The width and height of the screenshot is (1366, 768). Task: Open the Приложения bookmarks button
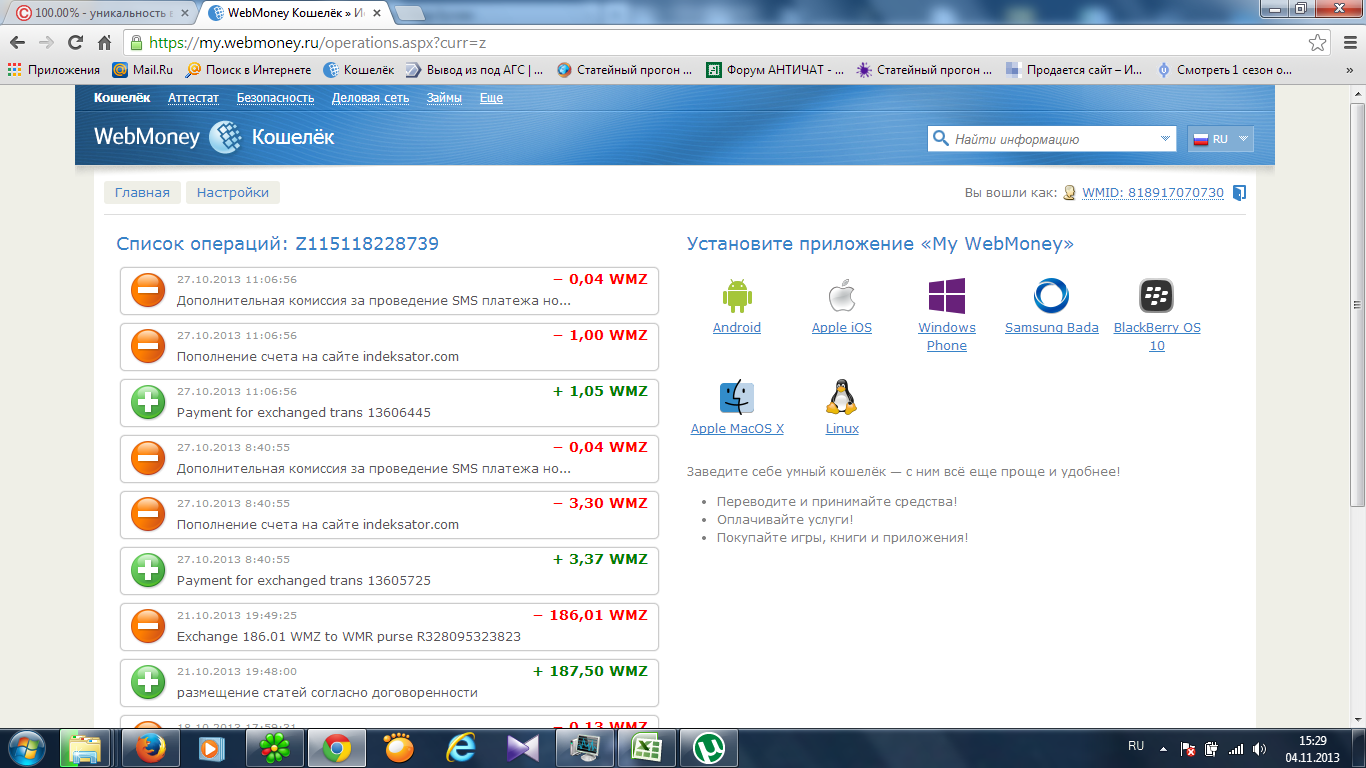click(54, 70)
